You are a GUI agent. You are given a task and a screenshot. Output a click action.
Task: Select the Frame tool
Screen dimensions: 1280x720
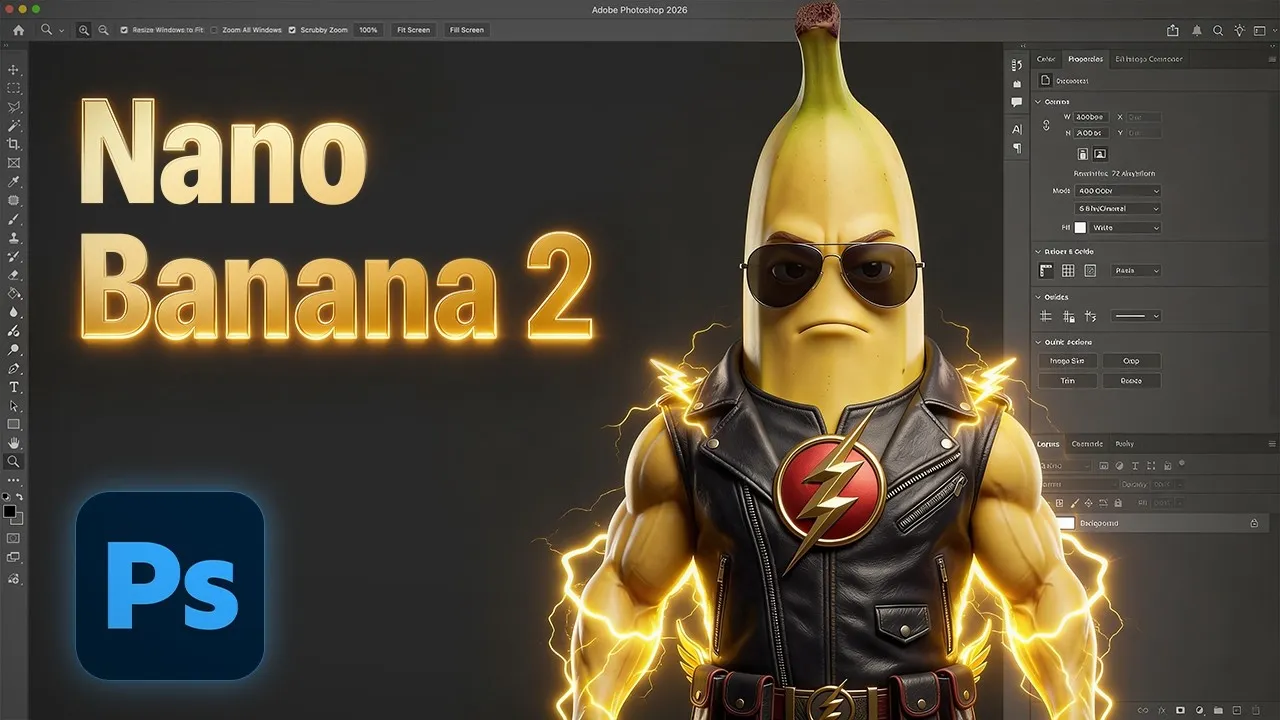(x=14, y=163)
